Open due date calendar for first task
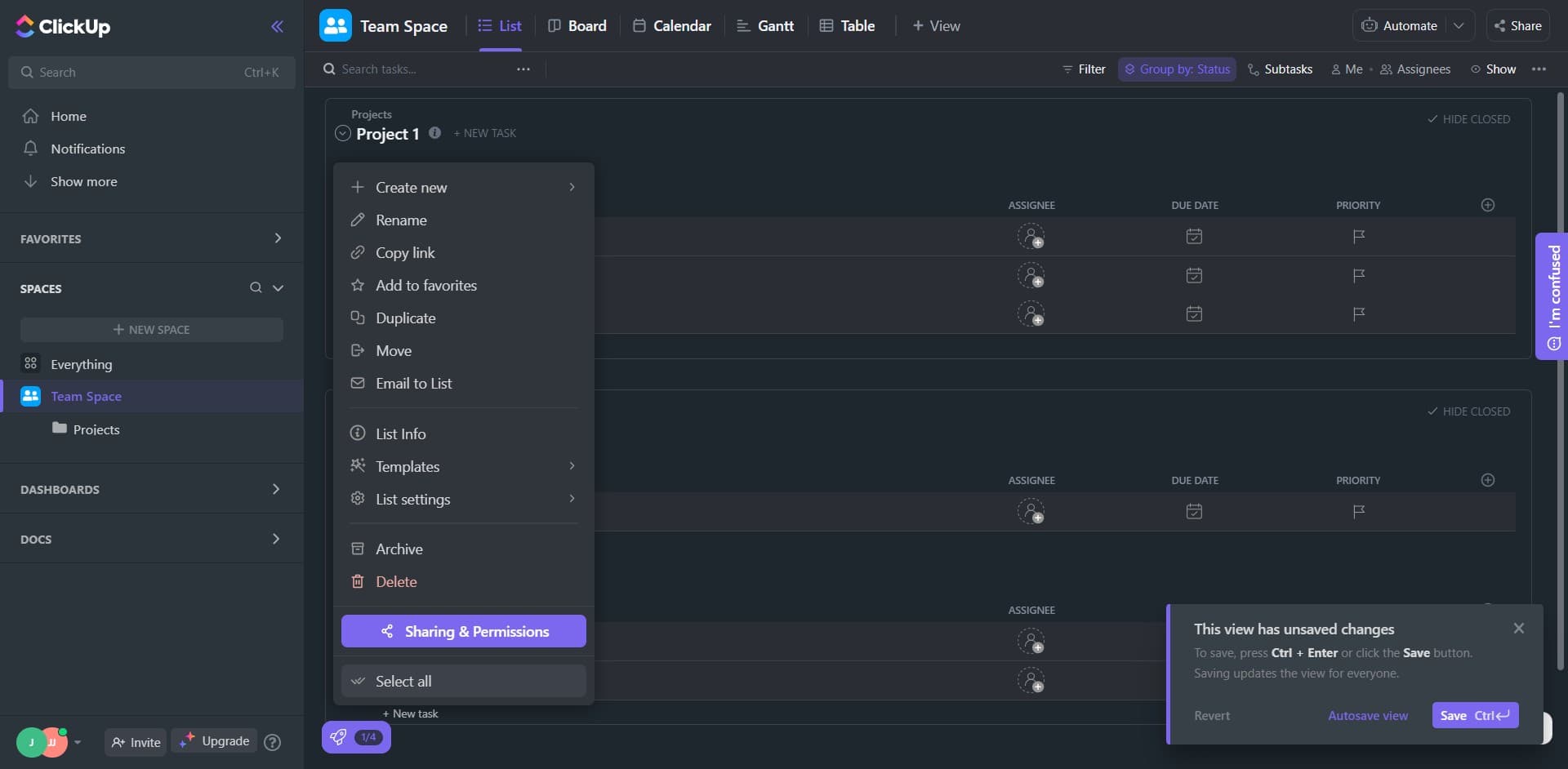The image size is (1568, 769). pos(1194,237)
